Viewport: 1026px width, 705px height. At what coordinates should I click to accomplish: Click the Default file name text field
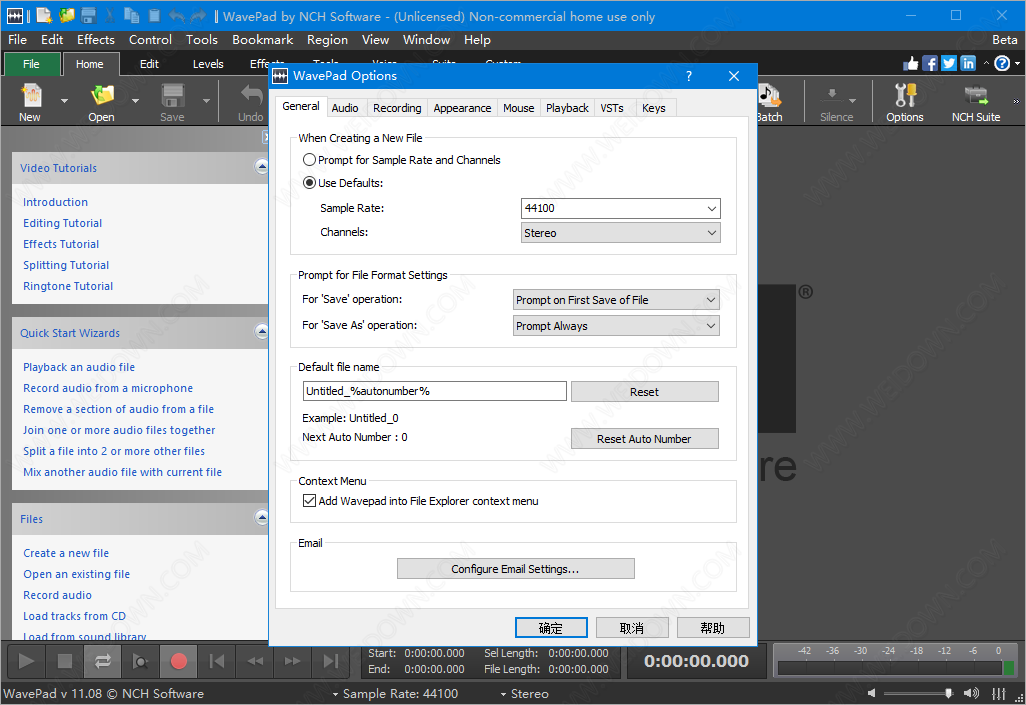point(435,391)
